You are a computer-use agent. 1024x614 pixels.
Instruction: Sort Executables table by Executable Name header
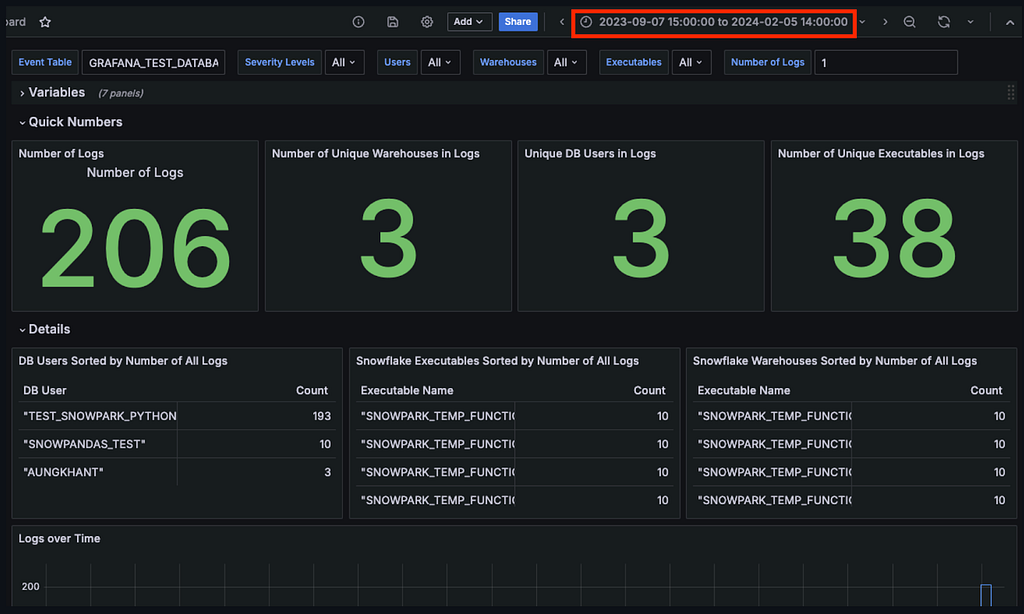pos(407,391)
